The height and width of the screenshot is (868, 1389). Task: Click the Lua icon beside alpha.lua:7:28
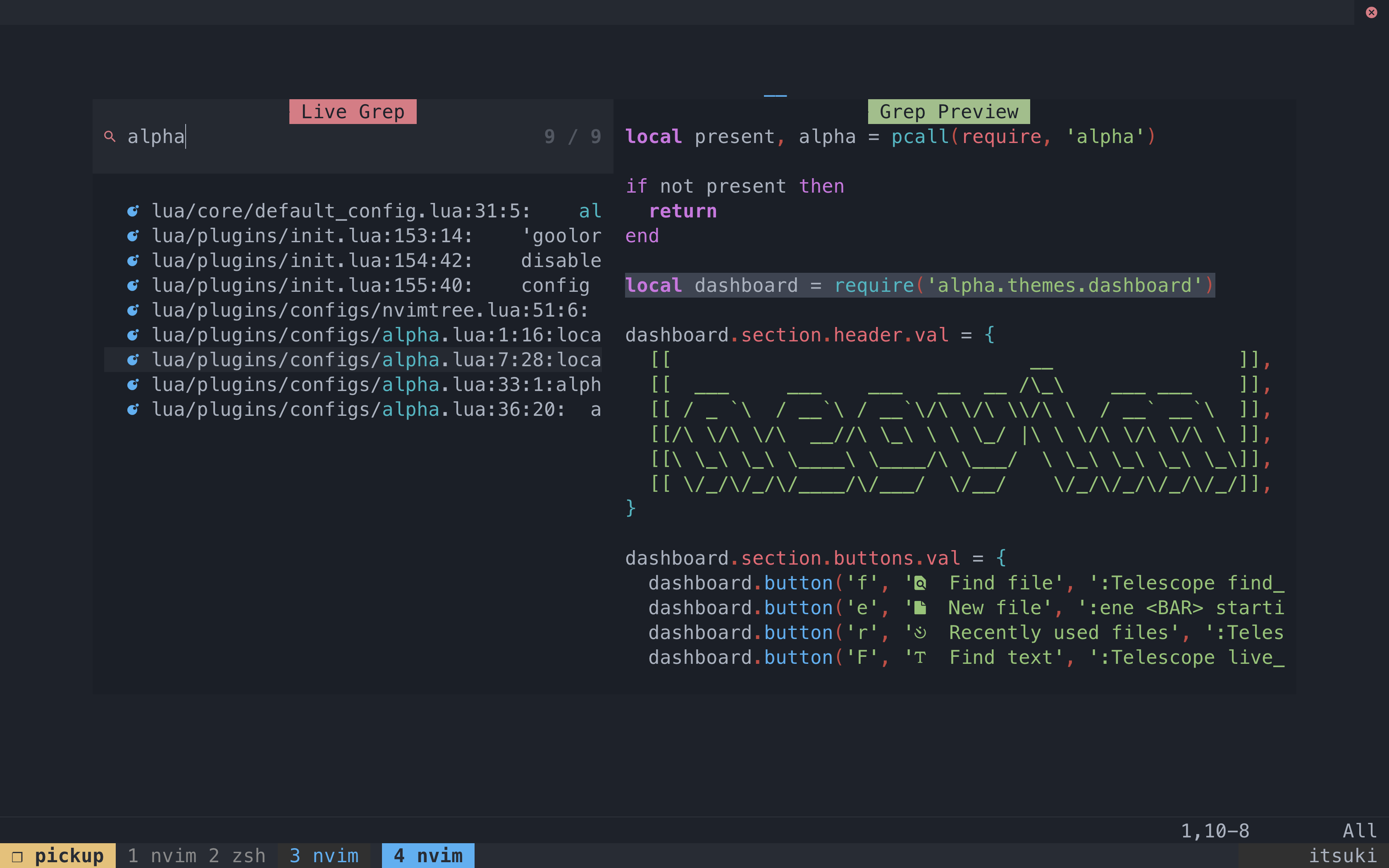click(x=133, y=360)
